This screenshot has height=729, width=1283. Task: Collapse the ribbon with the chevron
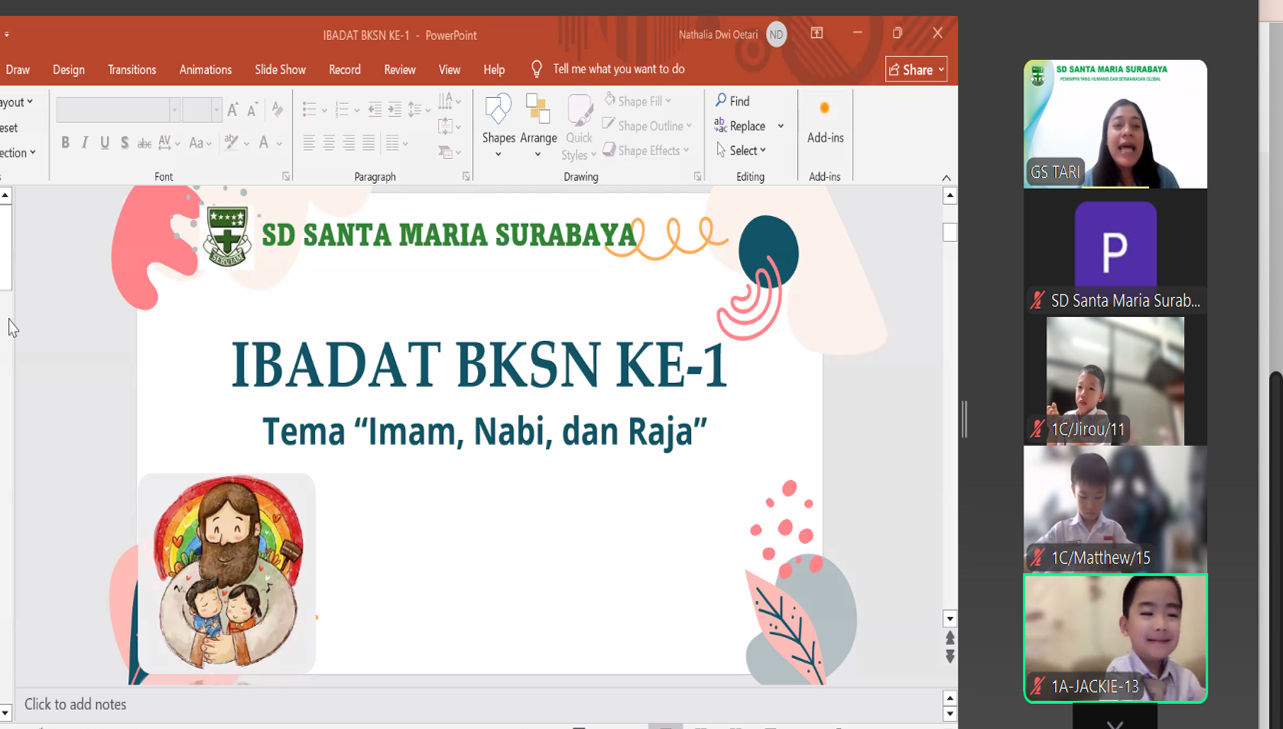[946, 178]
